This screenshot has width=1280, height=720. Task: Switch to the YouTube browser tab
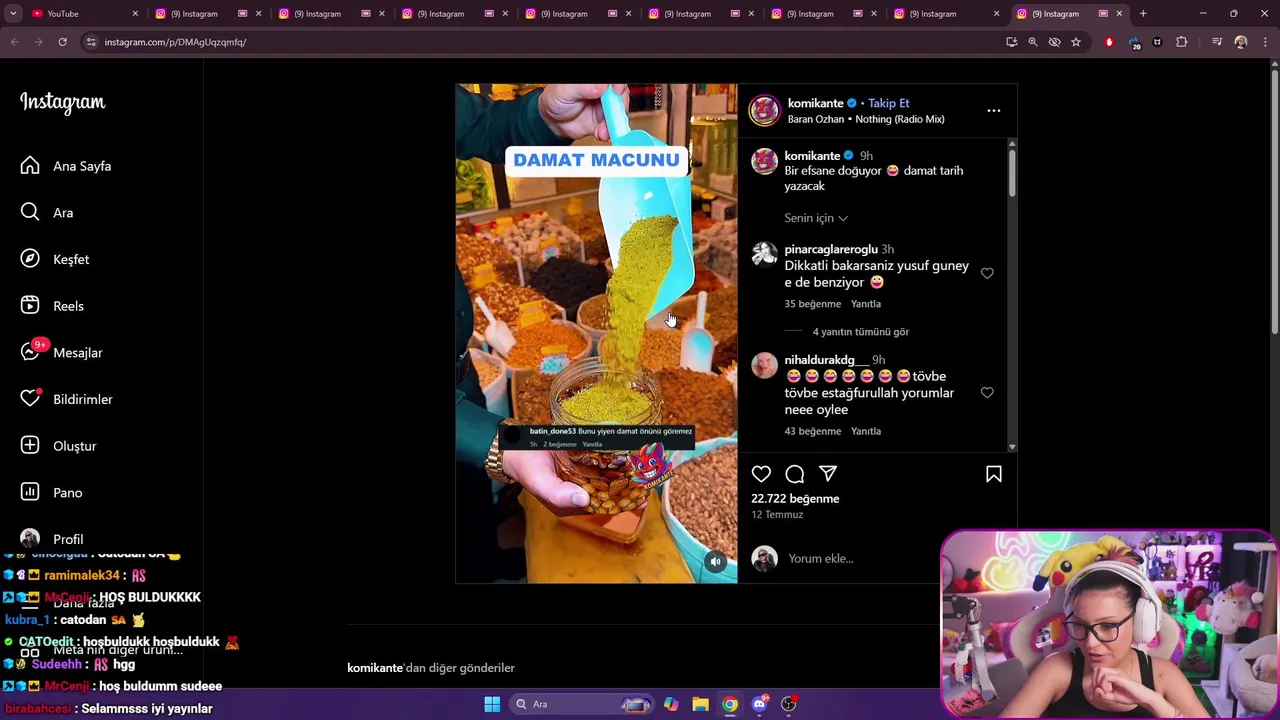[x=82, y=14]
